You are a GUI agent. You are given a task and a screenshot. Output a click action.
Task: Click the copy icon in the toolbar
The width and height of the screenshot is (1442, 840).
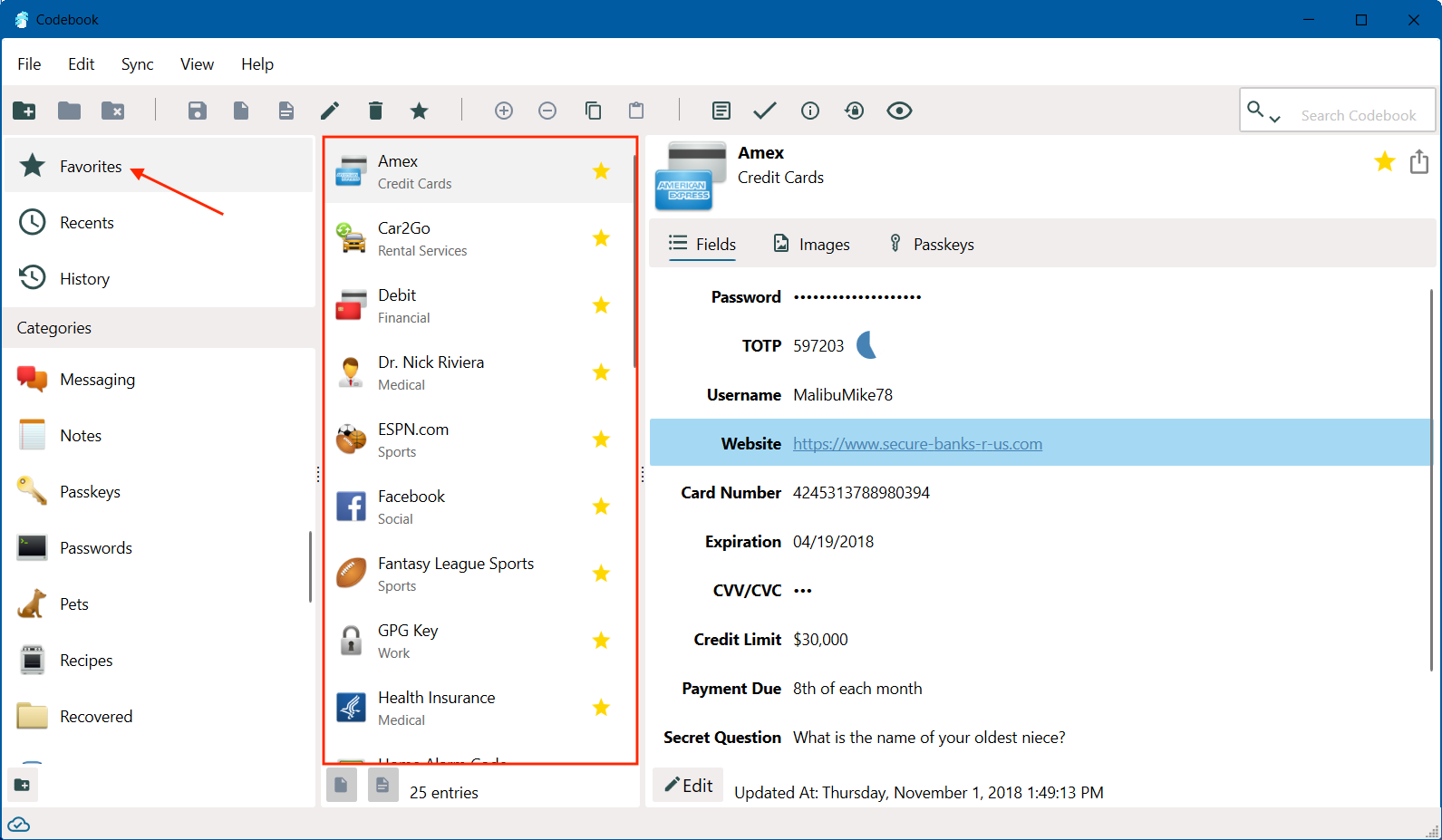(593, 111)
